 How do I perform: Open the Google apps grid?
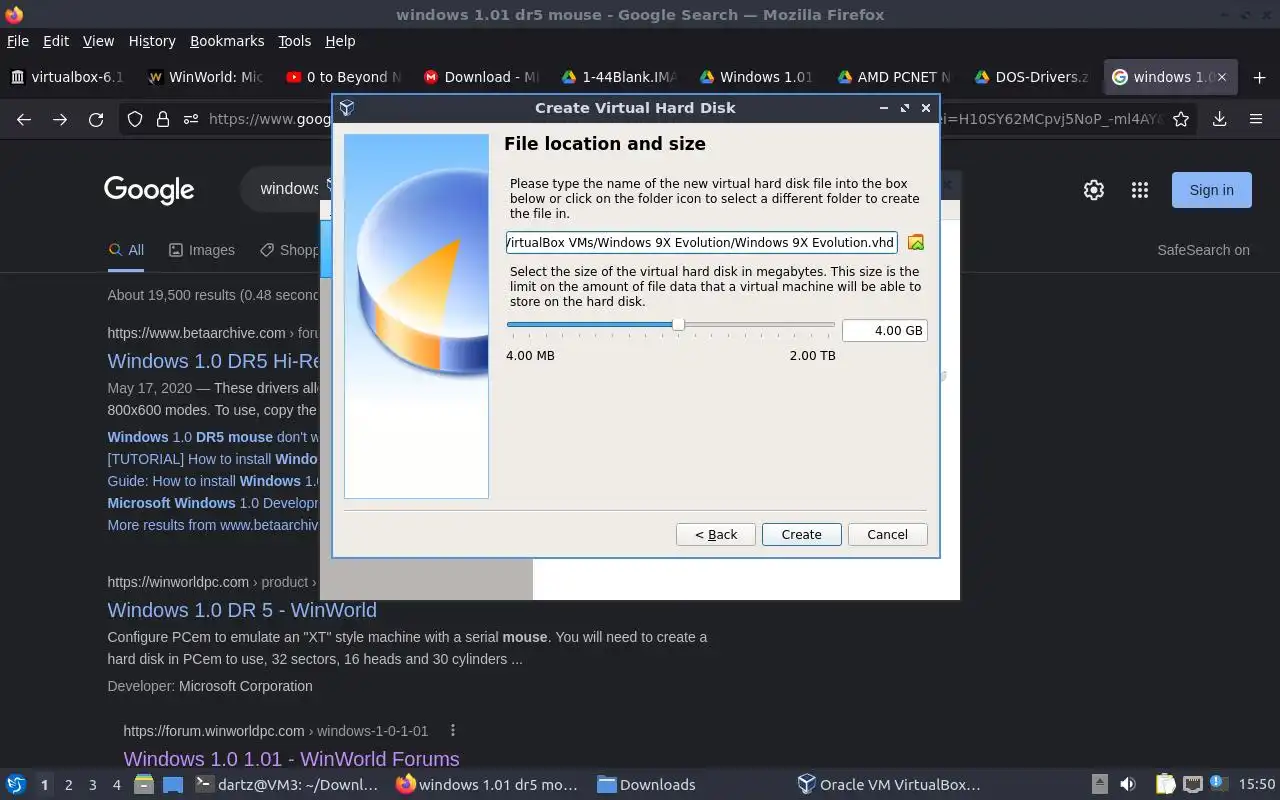pyautogui.click(x=1139, y=190)
